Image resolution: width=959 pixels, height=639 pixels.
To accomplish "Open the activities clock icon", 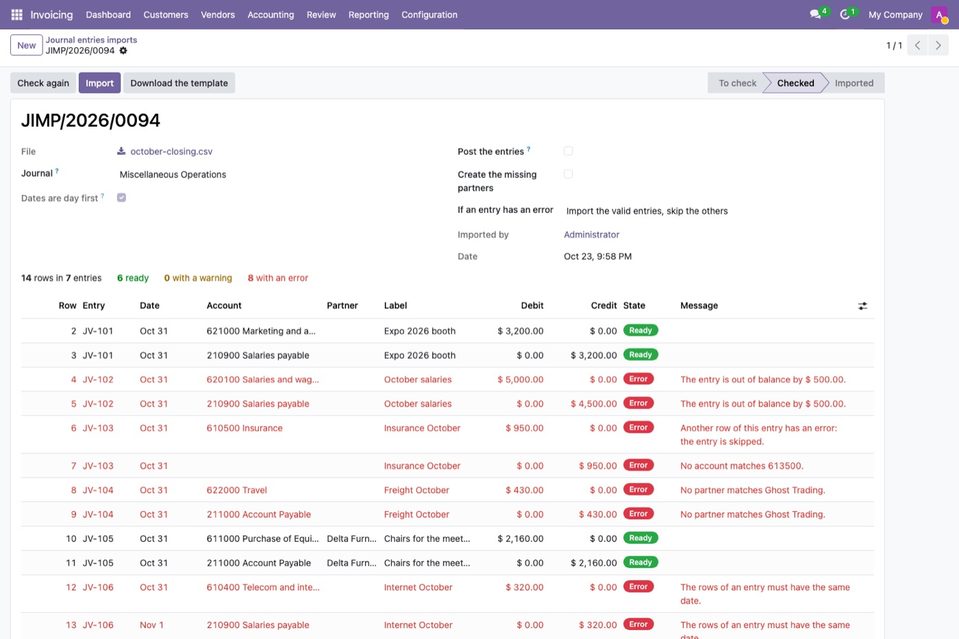I will tap(845, 14).
